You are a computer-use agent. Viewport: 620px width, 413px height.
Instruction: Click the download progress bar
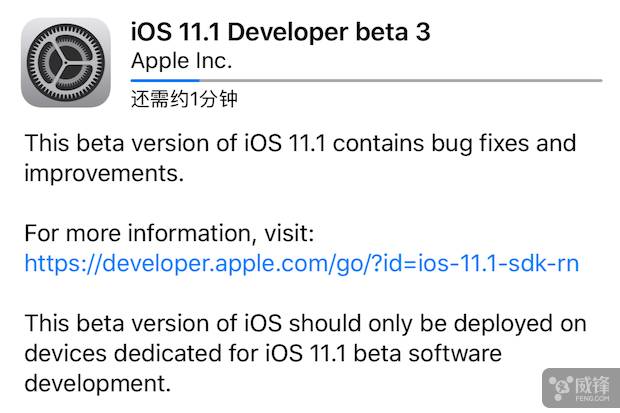pyautogui.click(x=366, y=79)
